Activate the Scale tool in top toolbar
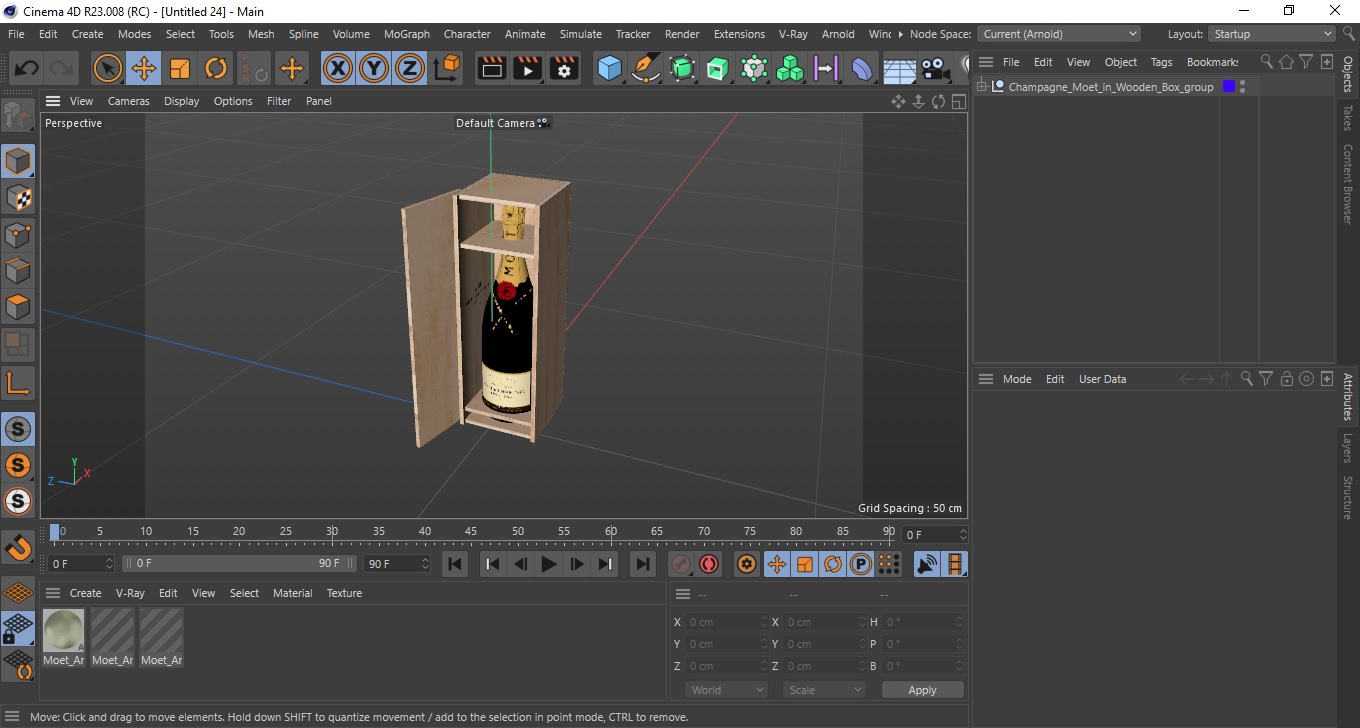The width and height of the screenshot is (1360, 728). (x=180, y=69)
